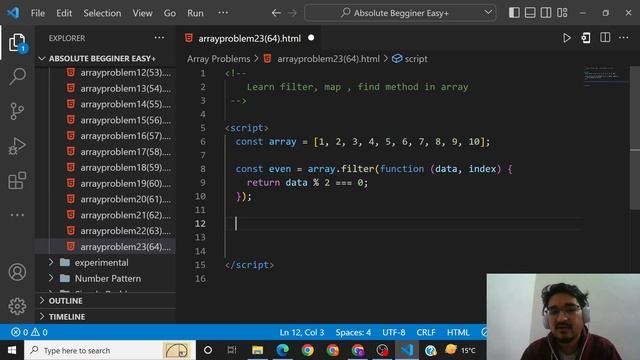Show additional views ellipsis in activity bar
This screenshot has height=360, width=640.
click(x=17, y=215)
